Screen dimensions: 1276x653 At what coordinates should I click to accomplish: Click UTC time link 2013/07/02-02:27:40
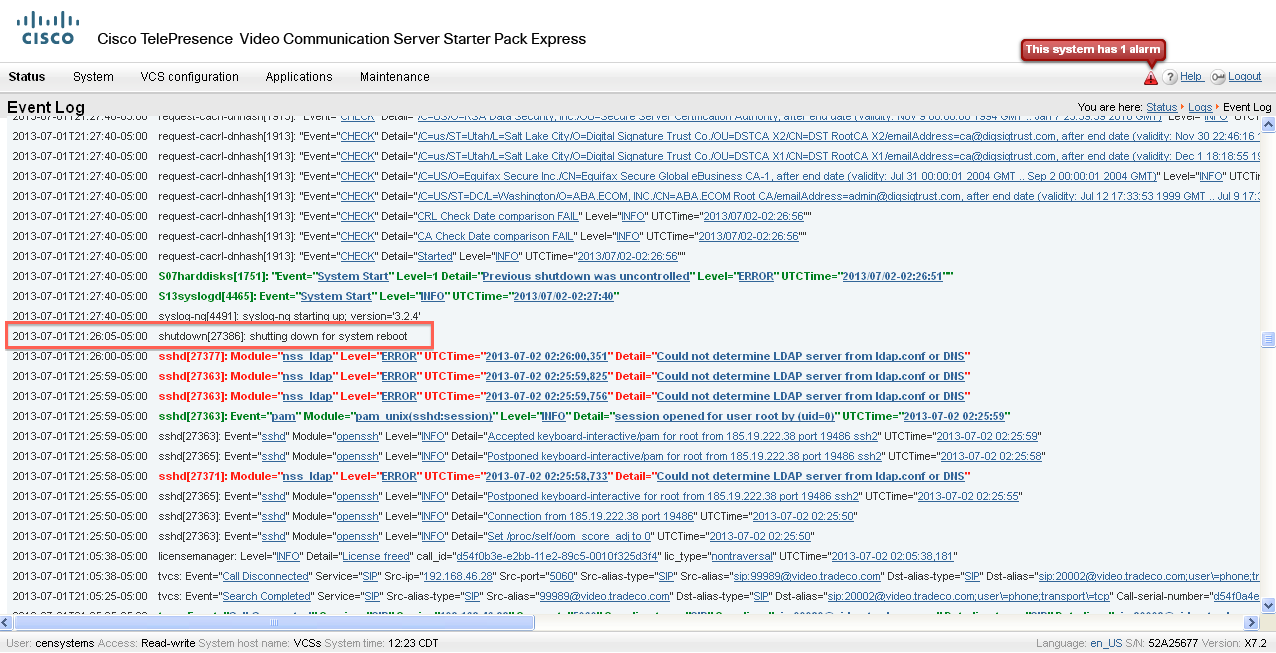pos(564,296)
